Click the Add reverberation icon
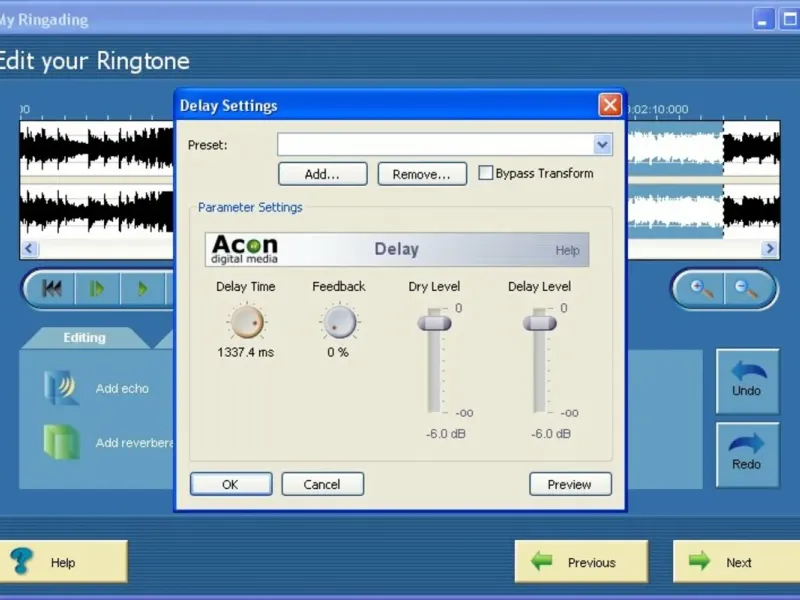 61,442
